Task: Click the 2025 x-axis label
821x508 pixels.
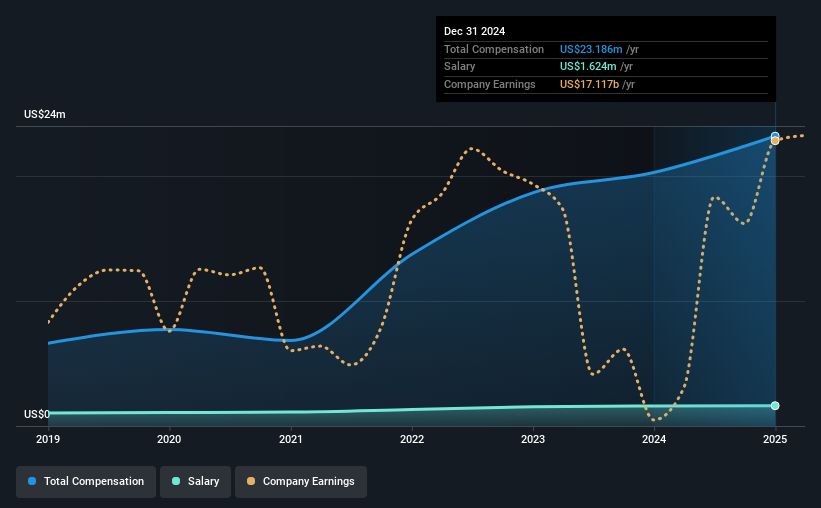Action: point(775,439)
